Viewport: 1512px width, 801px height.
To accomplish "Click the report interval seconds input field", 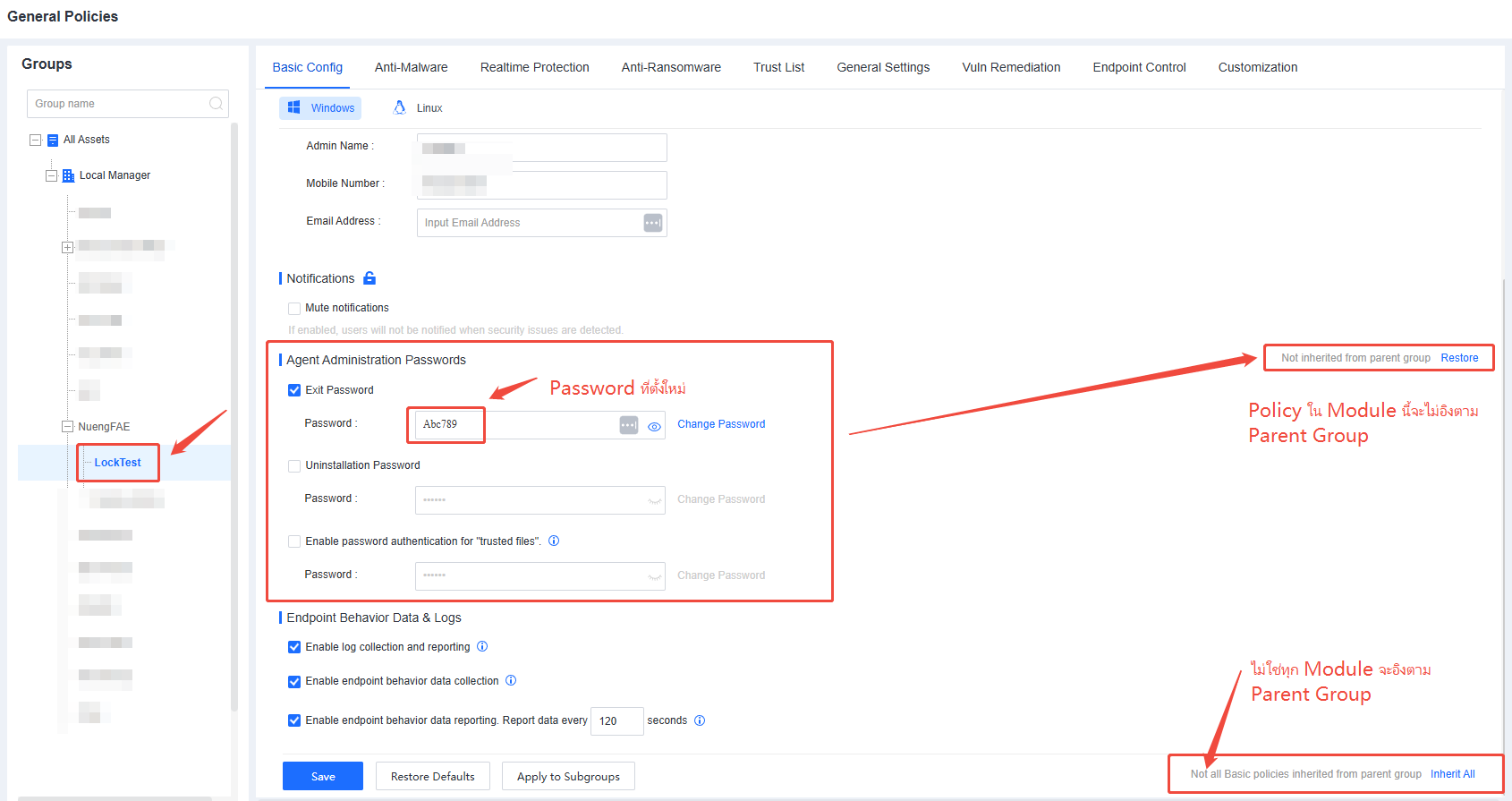I will click(x=616, y=720).
